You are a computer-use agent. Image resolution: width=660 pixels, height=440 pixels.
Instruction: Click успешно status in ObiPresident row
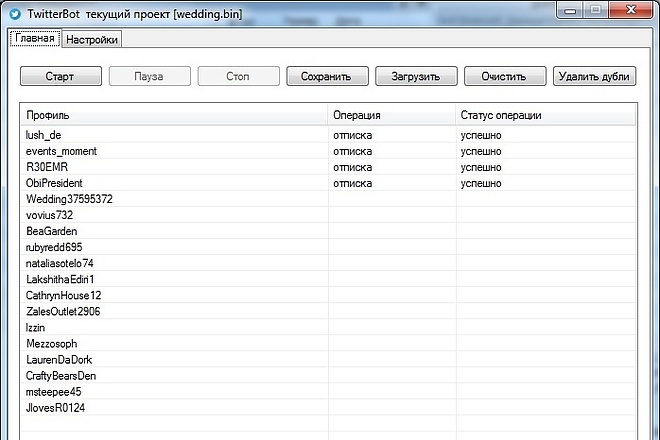pos(481,184)
